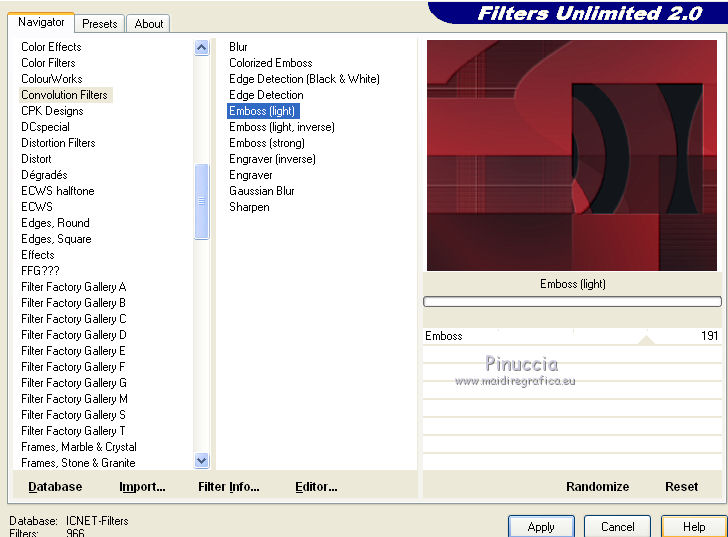728x537 pixels.
Task: Choose Edge Detection (Black & White)
Action: point(305,79)
